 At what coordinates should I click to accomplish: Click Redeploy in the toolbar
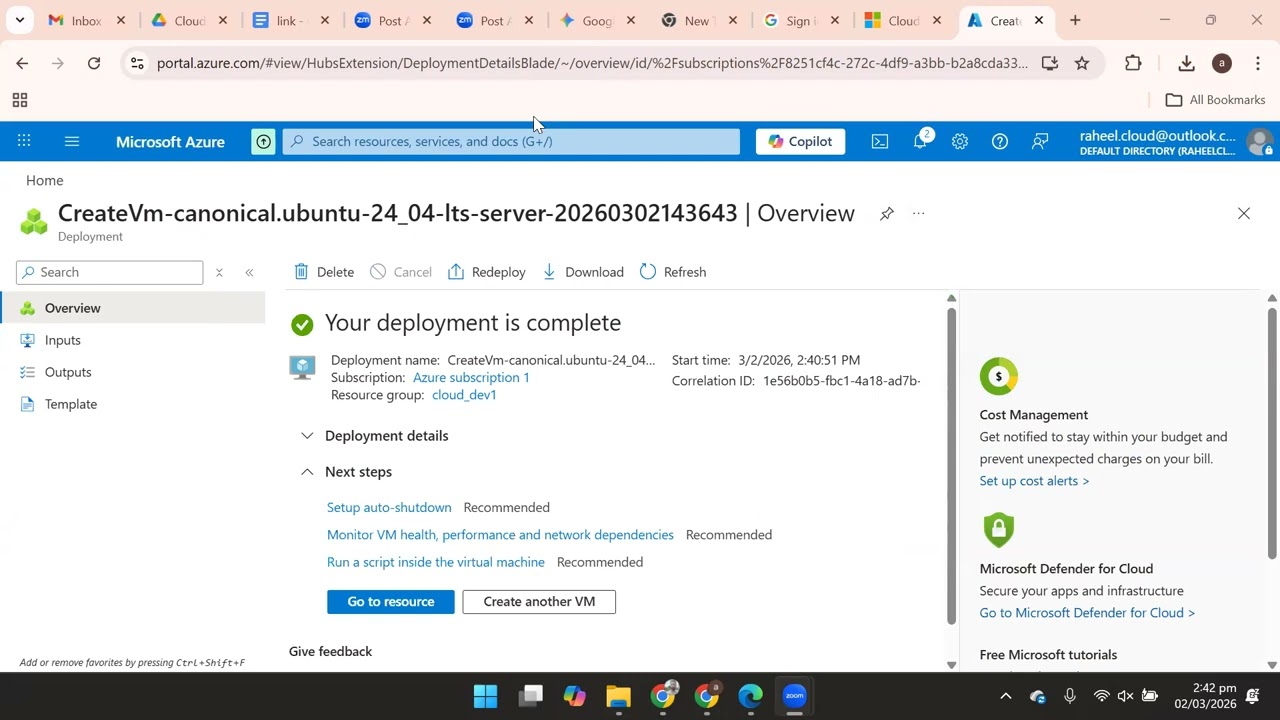coord(487,272)
